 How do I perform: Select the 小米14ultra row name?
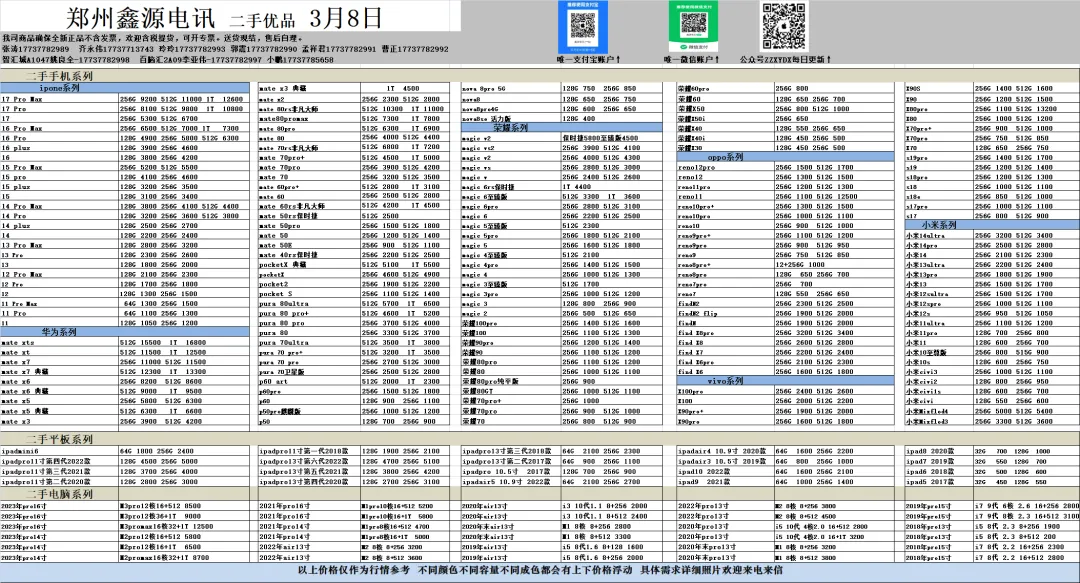[925, 236]
